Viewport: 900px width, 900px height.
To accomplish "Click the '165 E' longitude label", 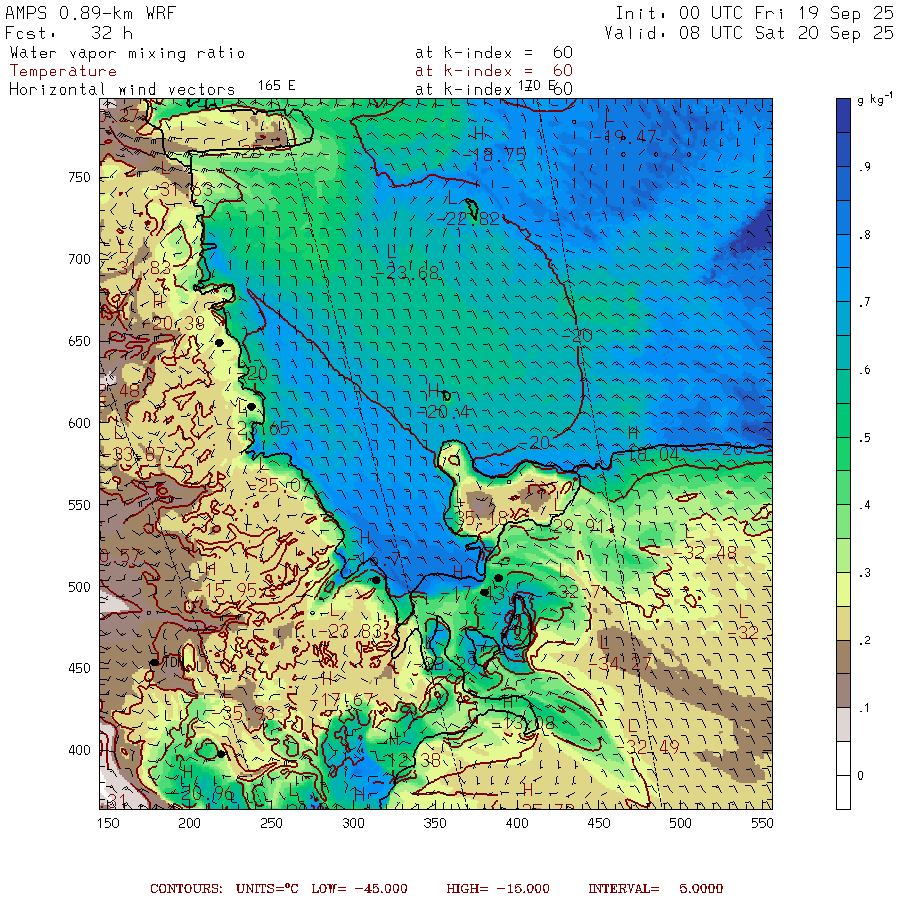I will click(x=277, y=86).
